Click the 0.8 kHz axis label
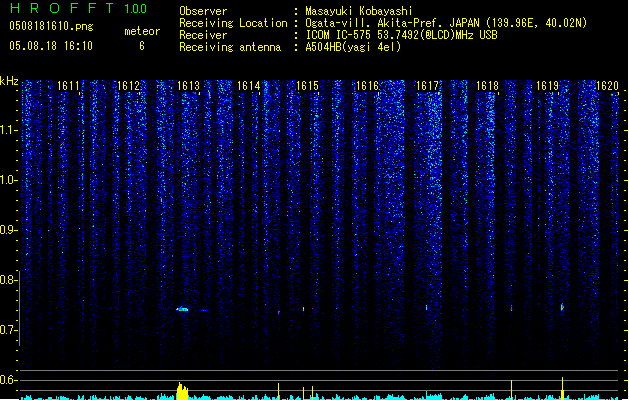 [8, 280]
